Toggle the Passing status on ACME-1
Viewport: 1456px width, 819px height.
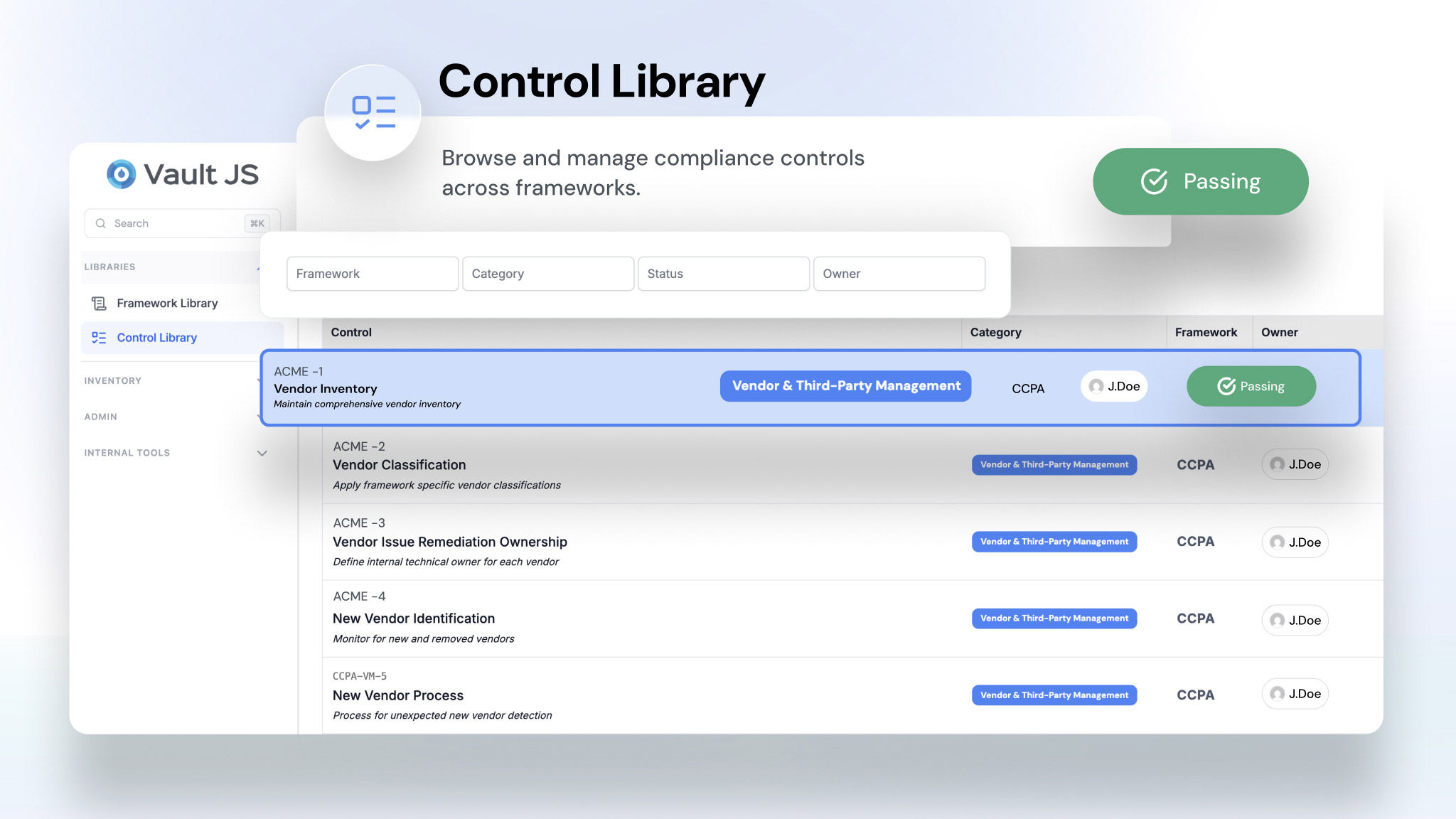click(1251, 386)
